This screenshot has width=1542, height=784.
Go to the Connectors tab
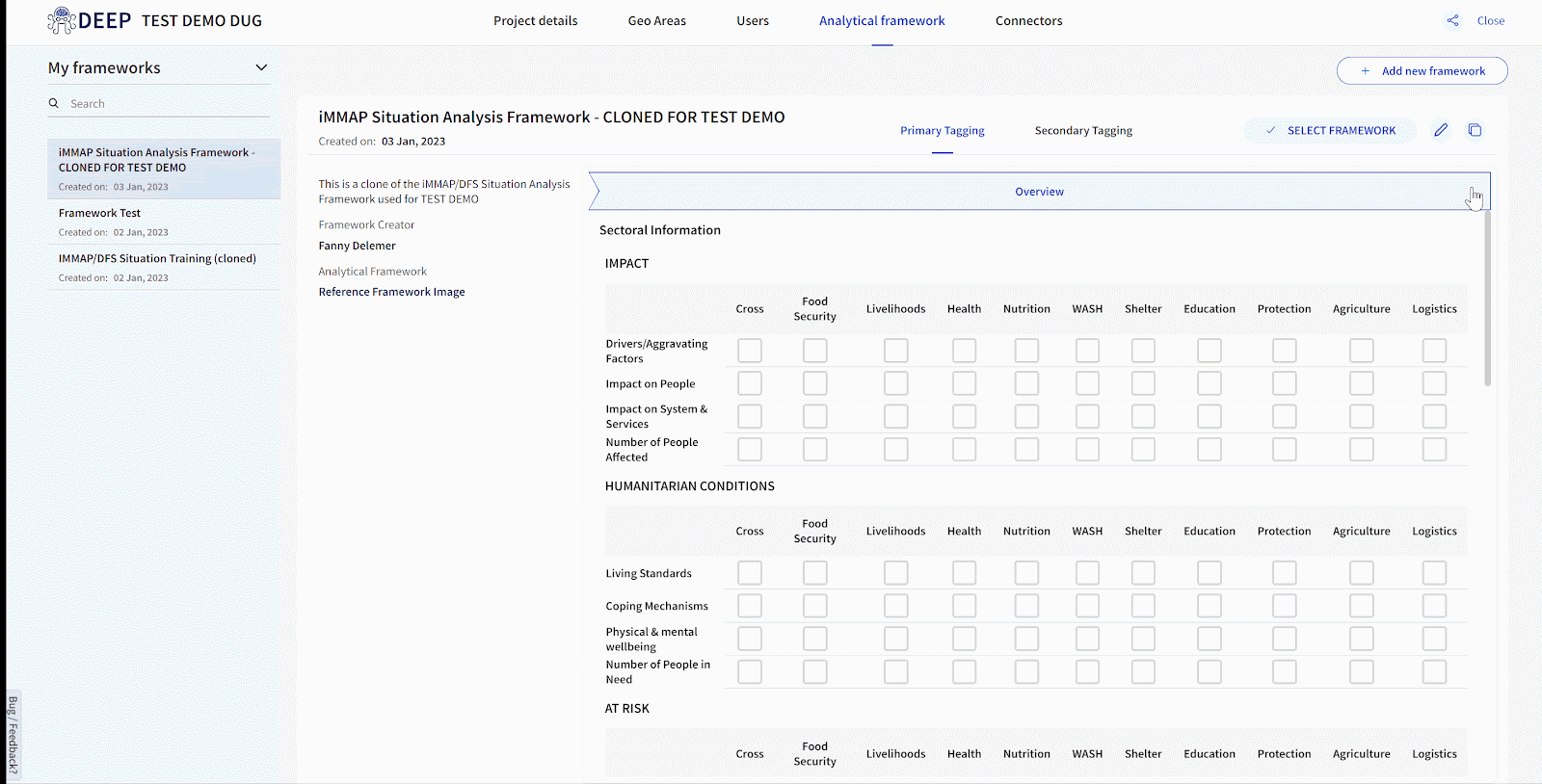[1028, 21]
